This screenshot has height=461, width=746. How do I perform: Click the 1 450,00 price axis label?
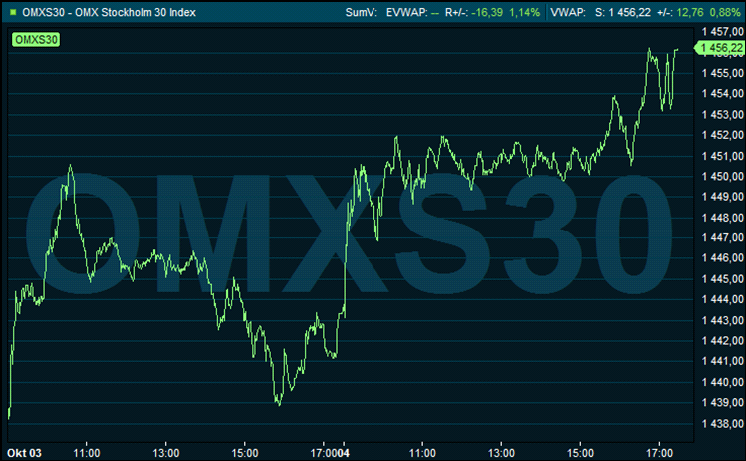click(x=723, y=177)
